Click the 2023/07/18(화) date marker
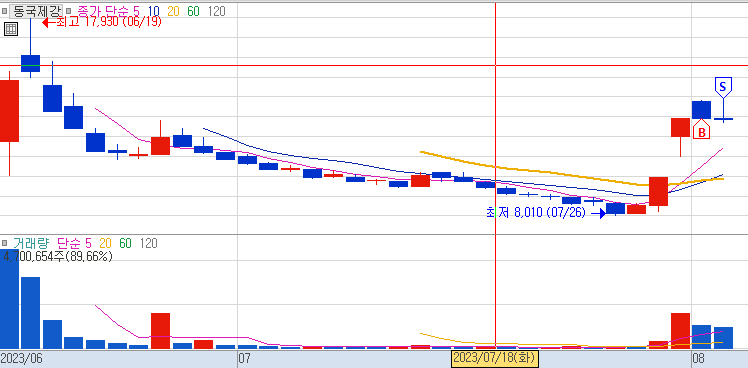 pos(495,357)
